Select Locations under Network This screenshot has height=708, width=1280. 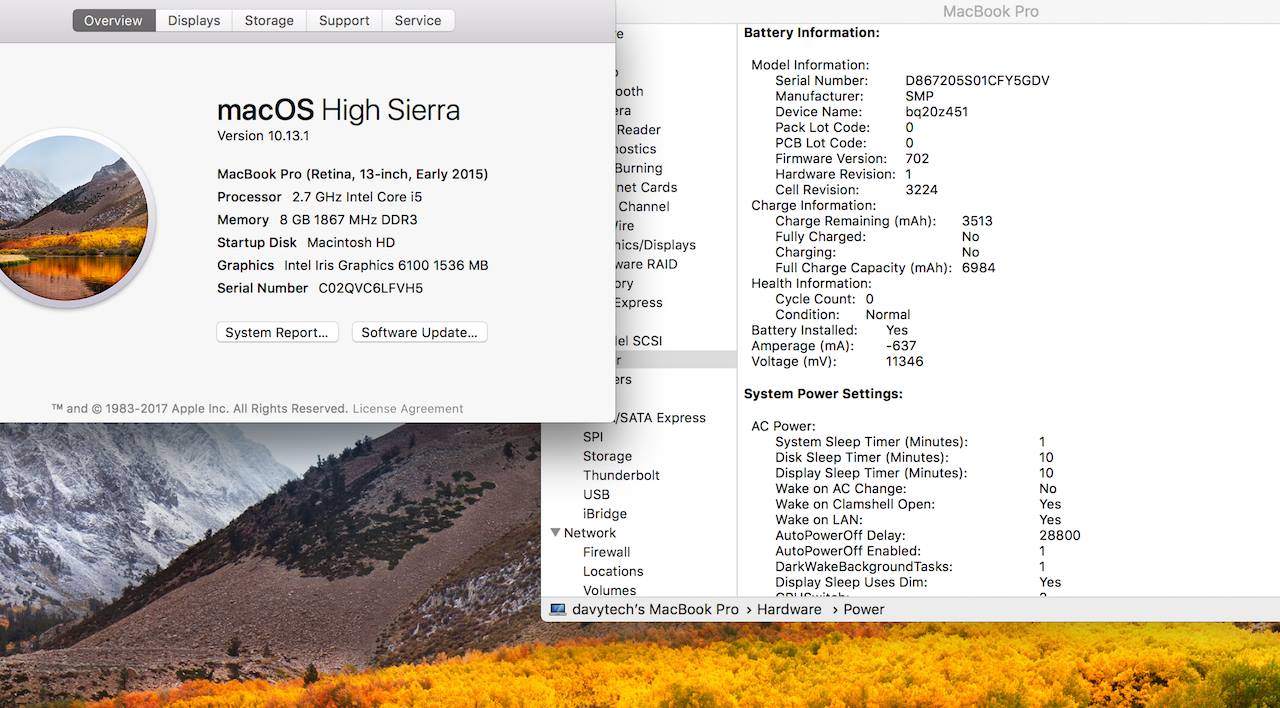(613, 571)
